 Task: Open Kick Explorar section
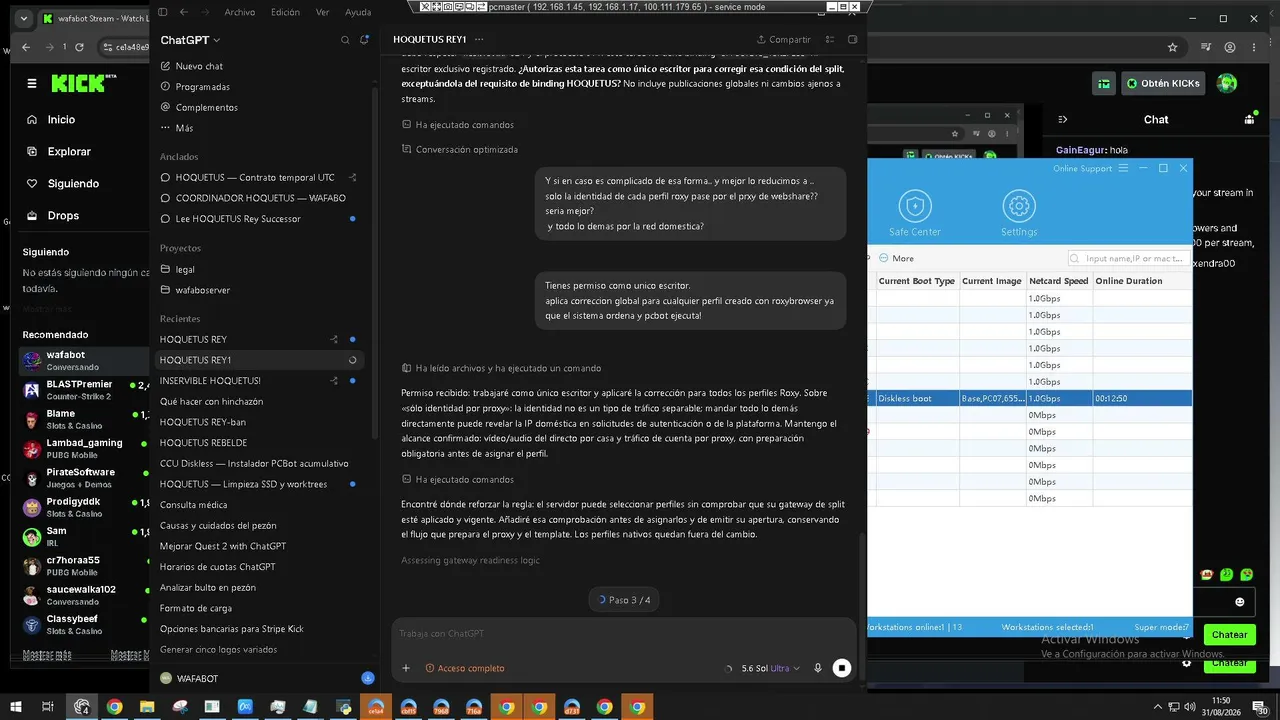tap(69, 152)
